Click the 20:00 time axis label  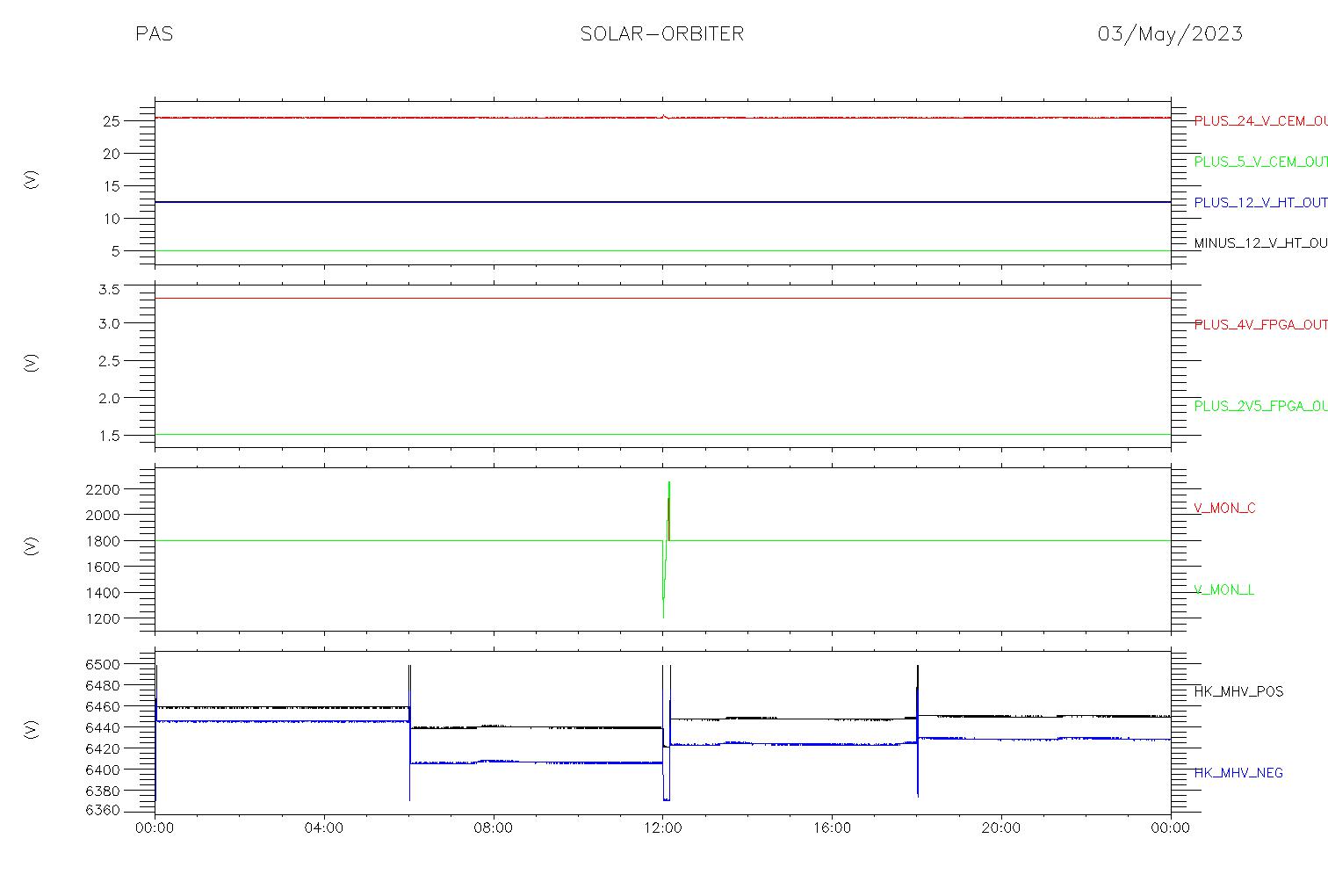point(1001,827)
